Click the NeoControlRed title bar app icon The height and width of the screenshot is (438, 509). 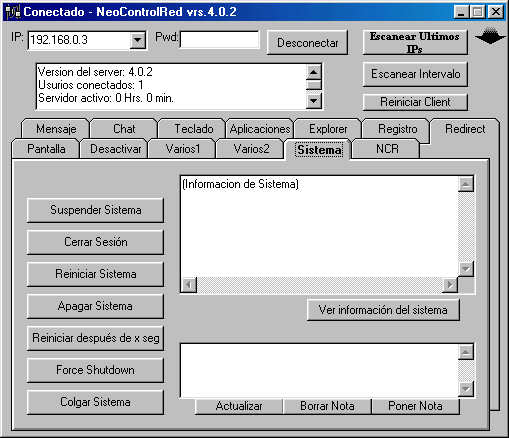click(x=13, y=12)
